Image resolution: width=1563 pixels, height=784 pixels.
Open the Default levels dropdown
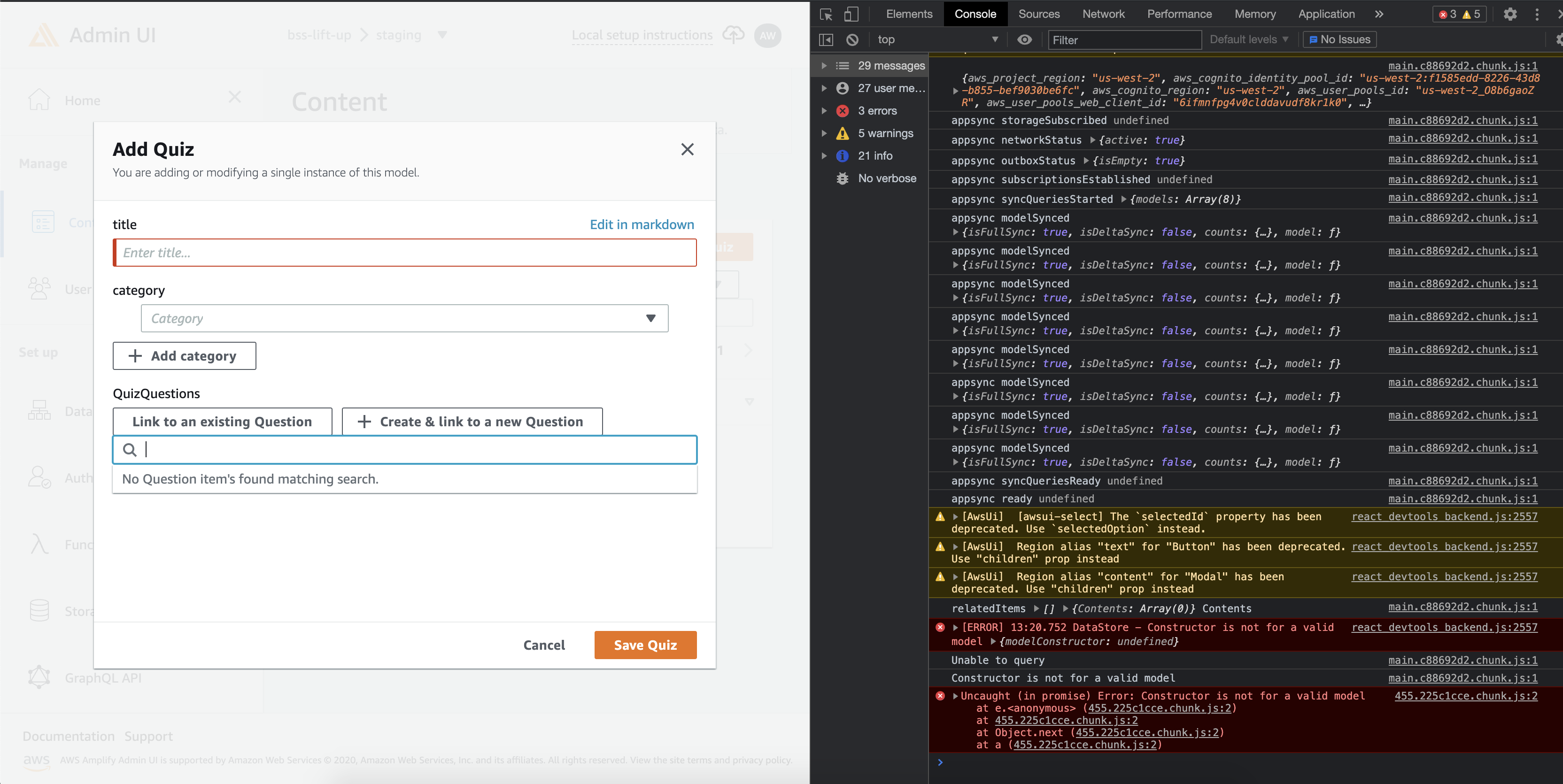(1248, 39)
